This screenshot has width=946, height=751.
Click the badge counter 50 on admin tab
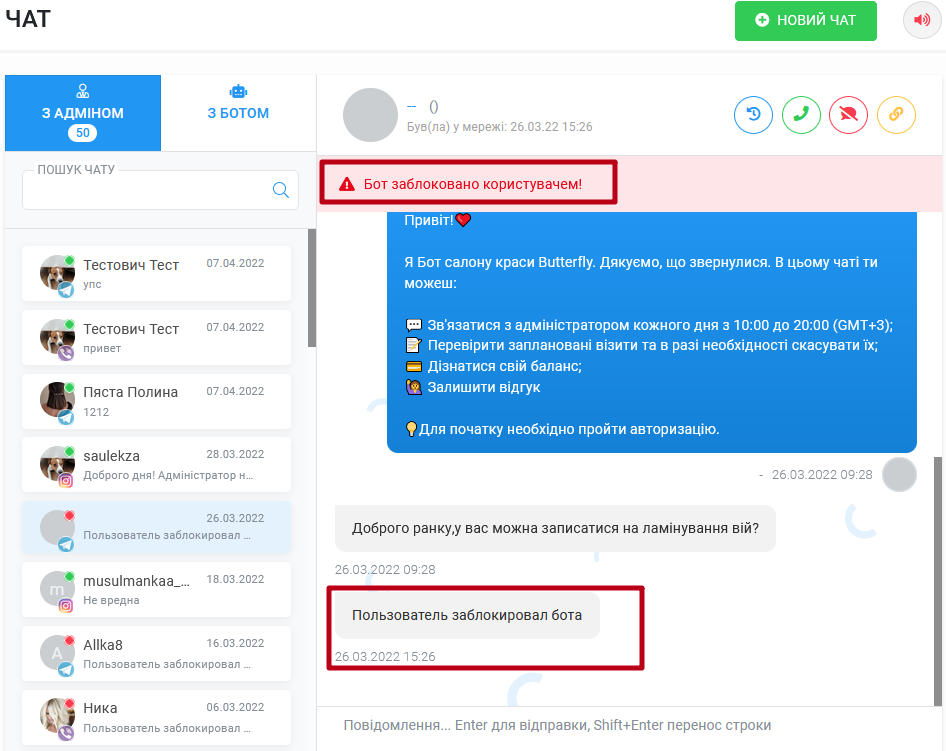click(83, 133)
